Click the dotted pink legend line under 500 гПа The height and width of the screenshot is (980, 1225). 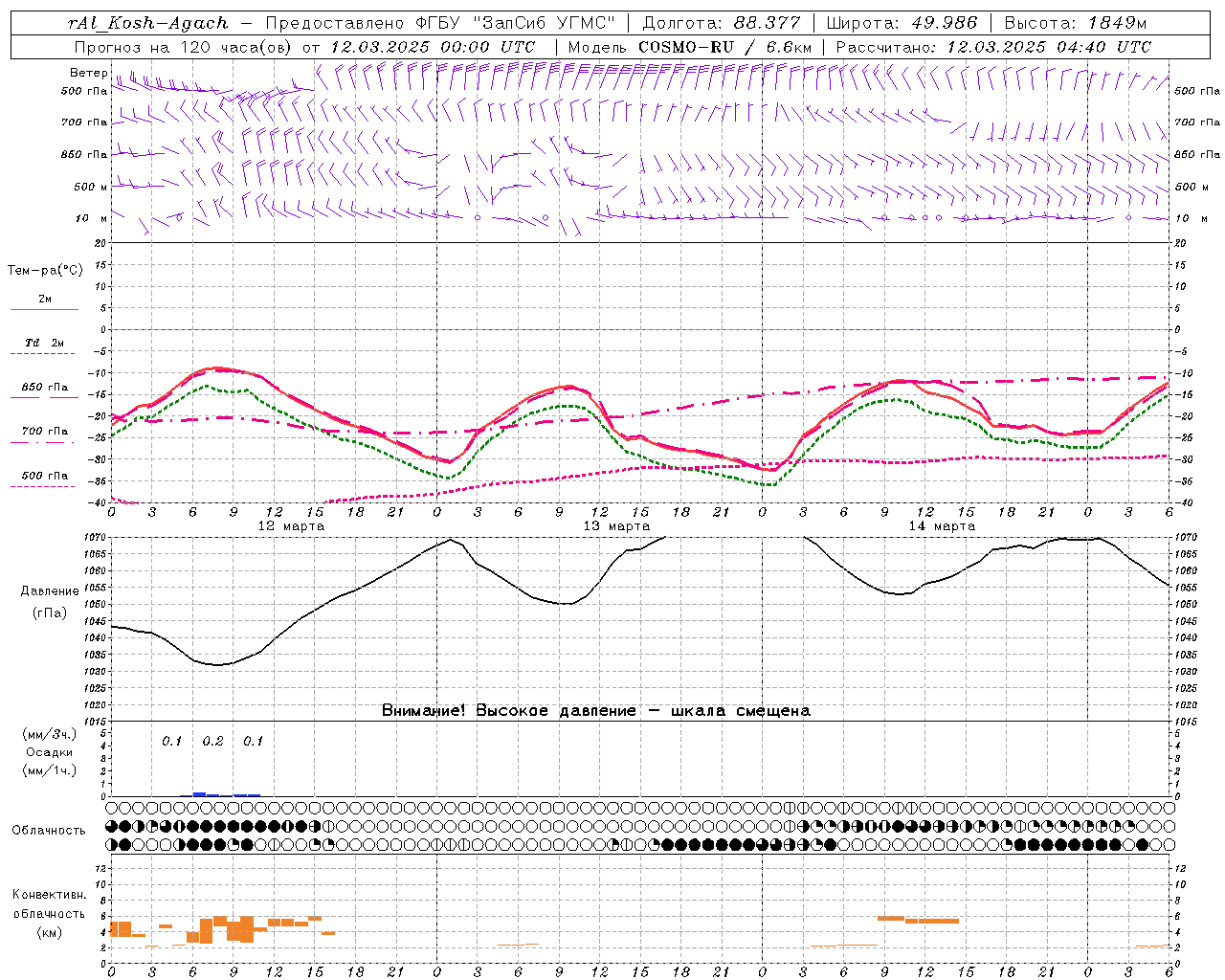[43, 487]
